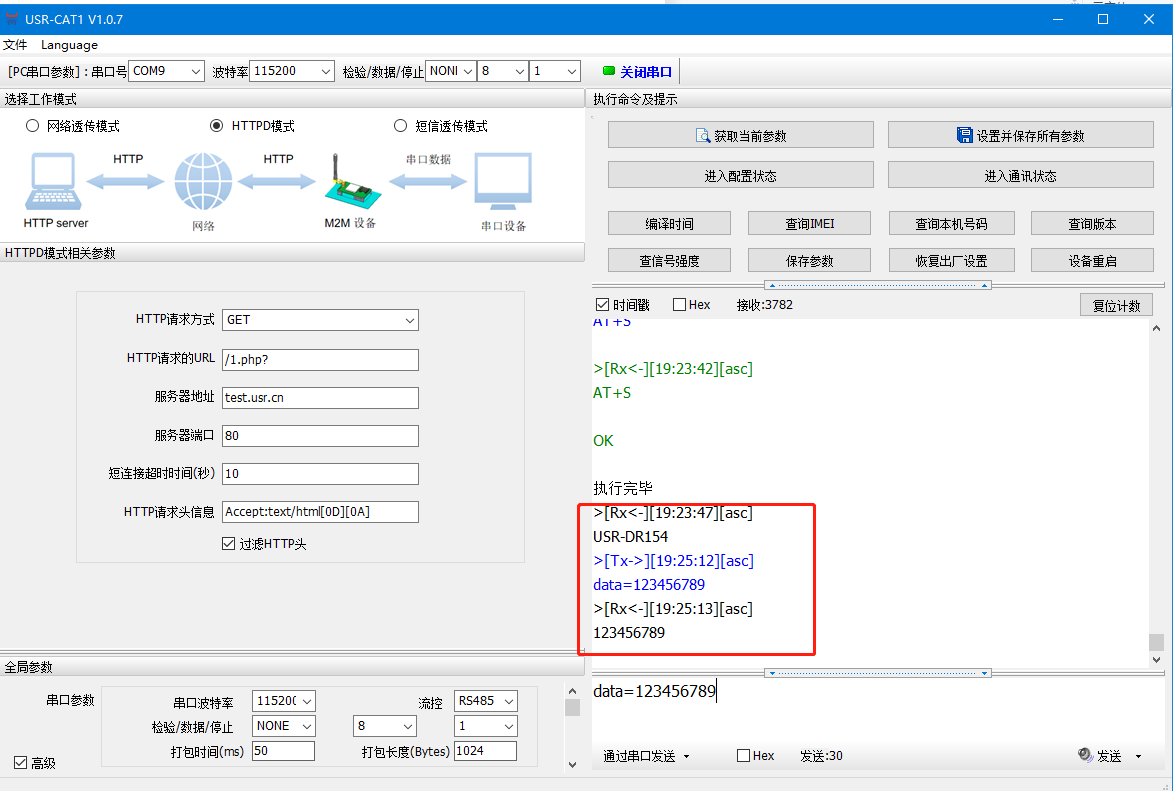The image size is (1173, 791).
Task: Click the 查询IMEI button
Action: 810,224
